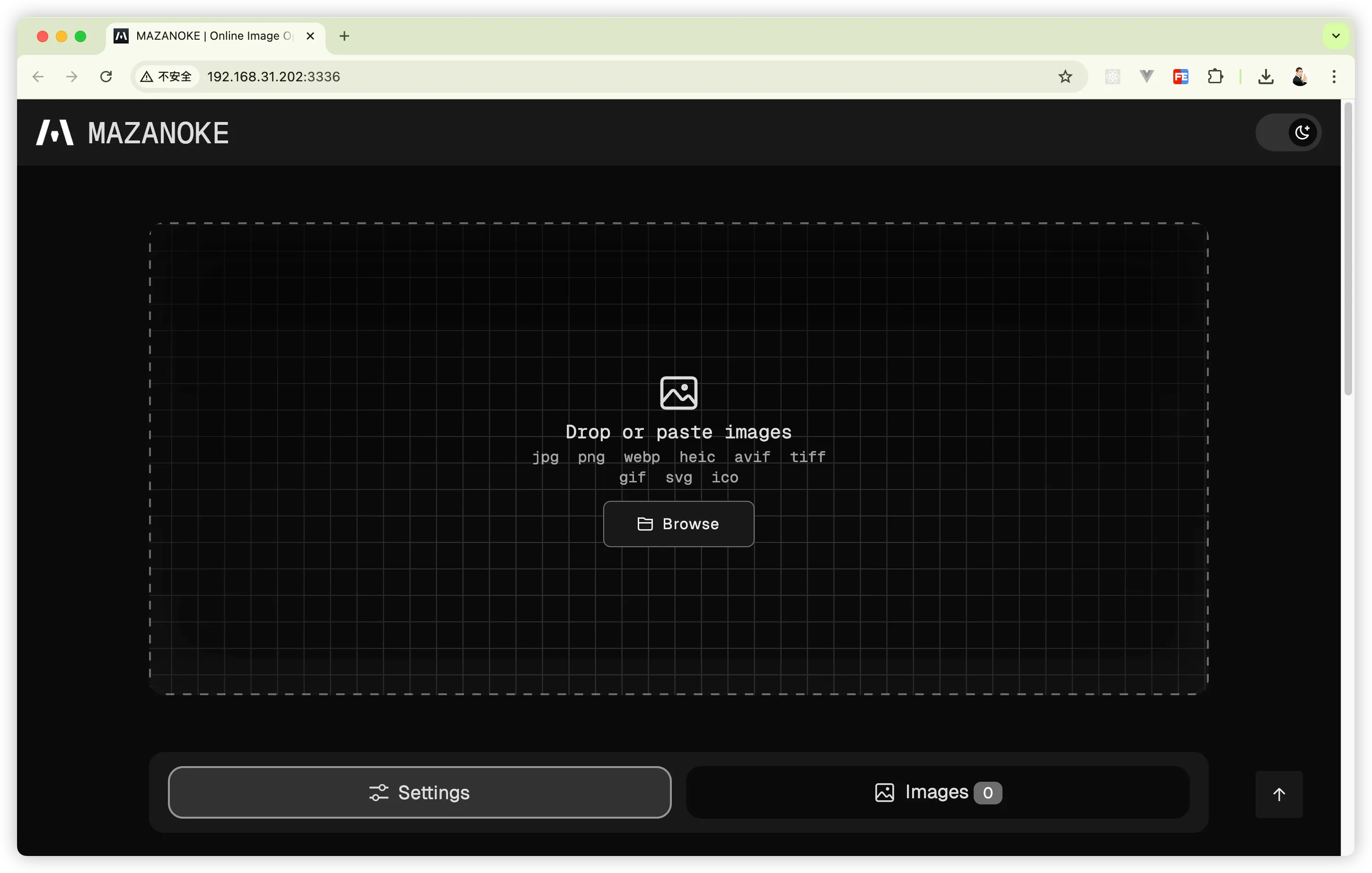Viewport: 1372px width, 873px height.
Task: Click the 'Drop or paste images' text
Action: click(678, 432)
